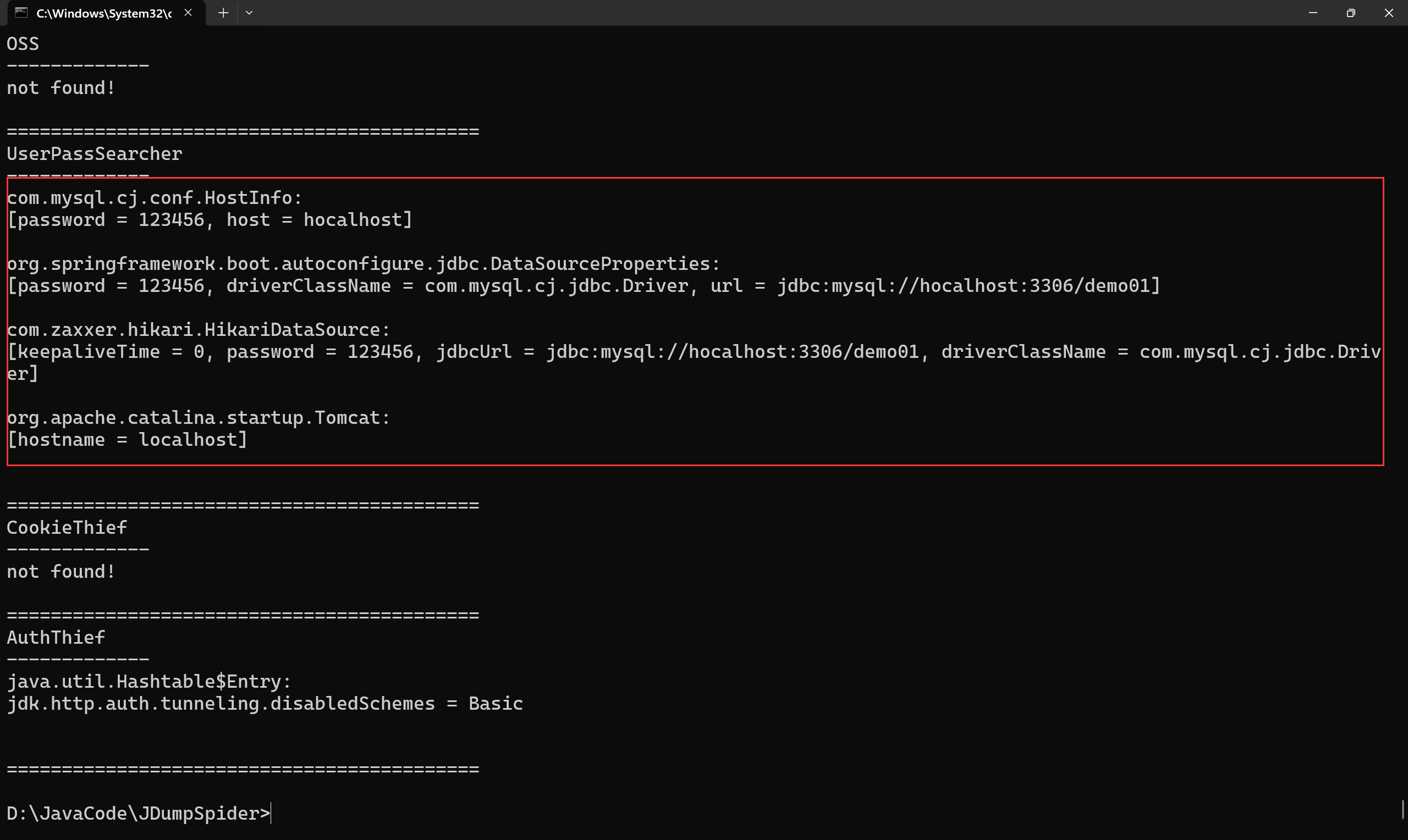Click the terminal scrollbar thumb
Image resolution: width=1408 pixels, height=840 pixels.
(x=1402, y=809)
